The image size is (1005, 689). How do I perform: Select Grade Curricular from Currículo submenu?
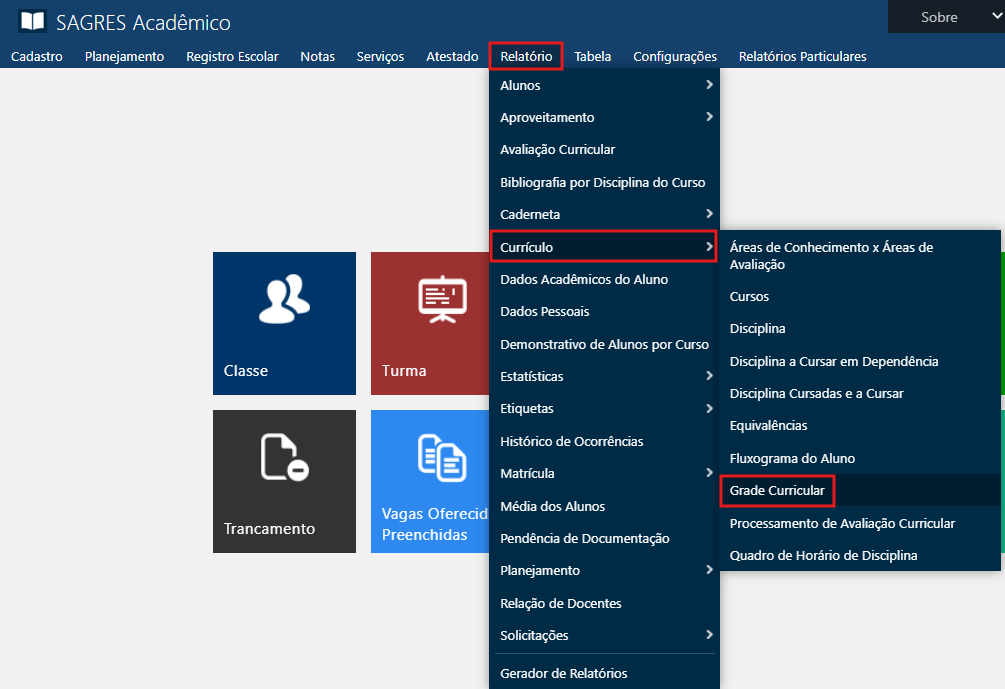tap(777, 491)
